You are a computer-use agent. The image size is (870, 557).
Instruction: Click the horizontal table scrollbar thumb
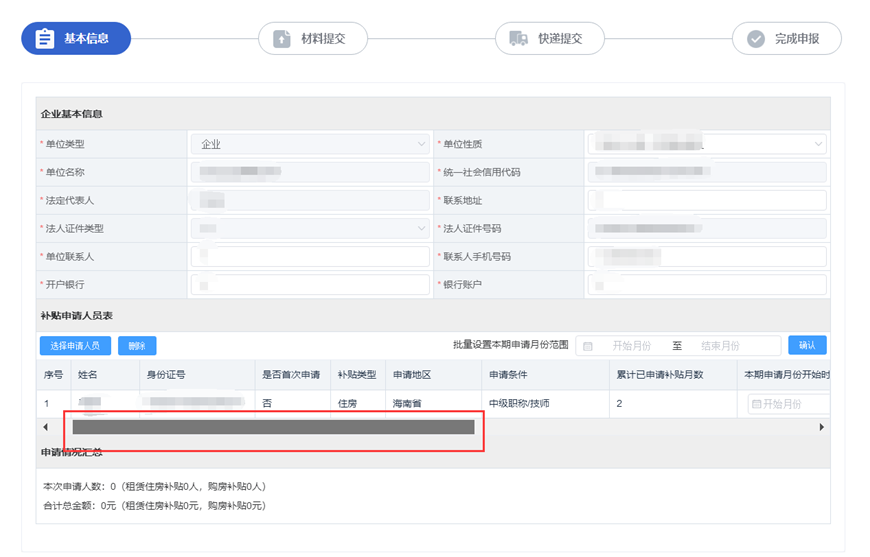pyautogui.click(x=272, y=427)
